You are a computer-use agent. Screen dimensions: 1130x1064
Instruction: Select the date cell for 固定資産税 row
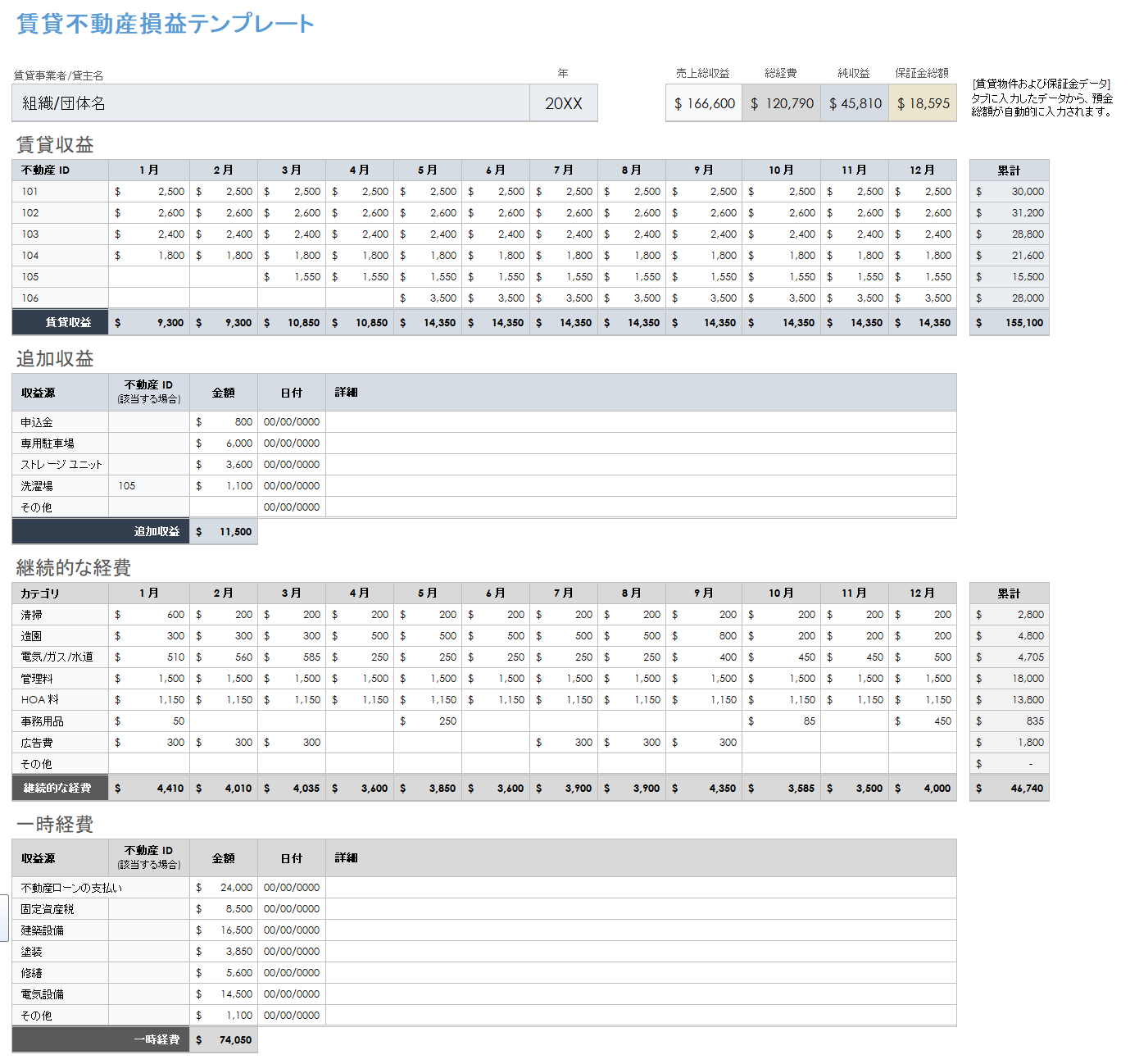coord(292,909)
